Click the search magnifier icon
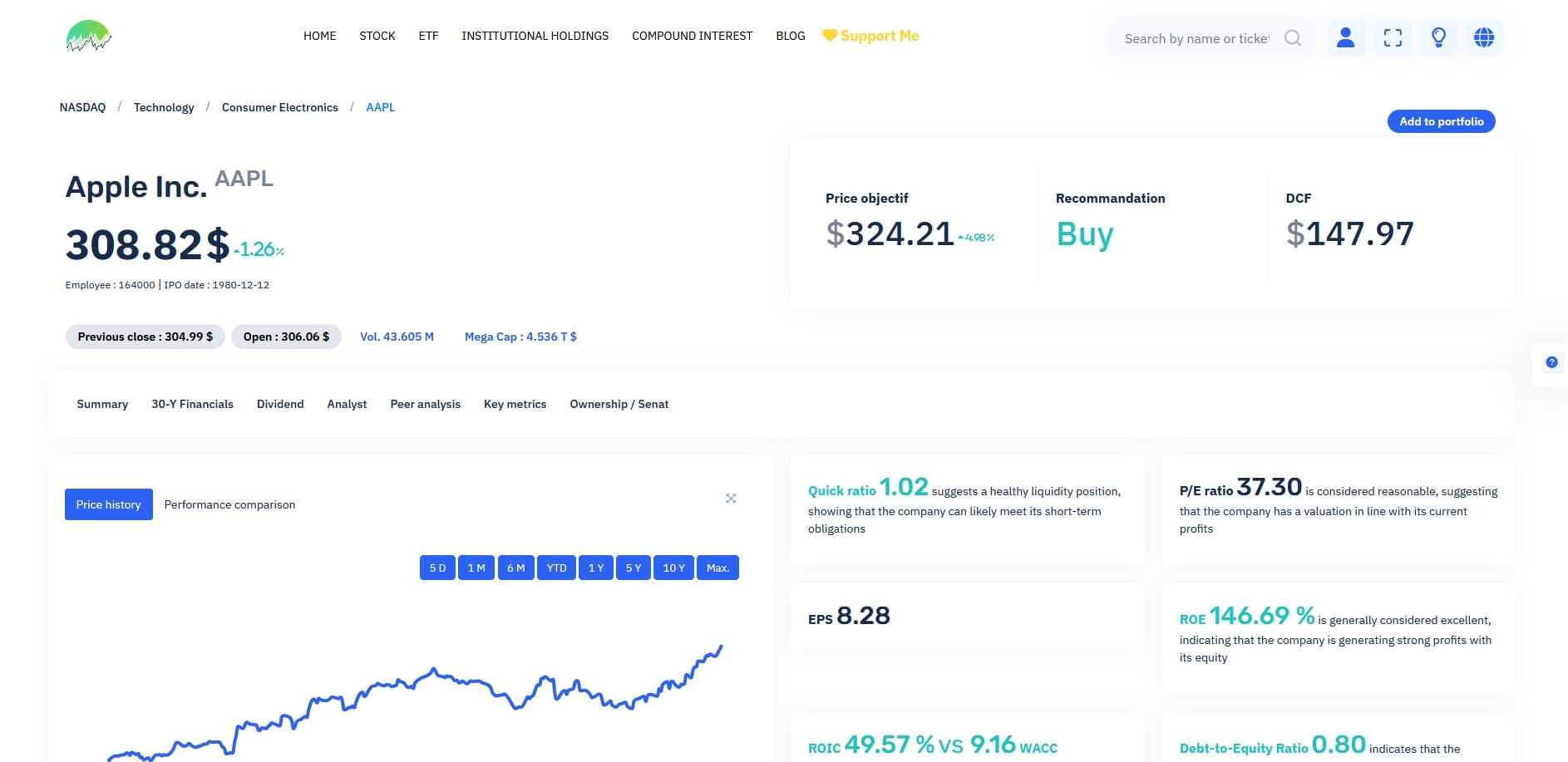The width and height of the screenshot is (1568, 762). click(1293, 38)
